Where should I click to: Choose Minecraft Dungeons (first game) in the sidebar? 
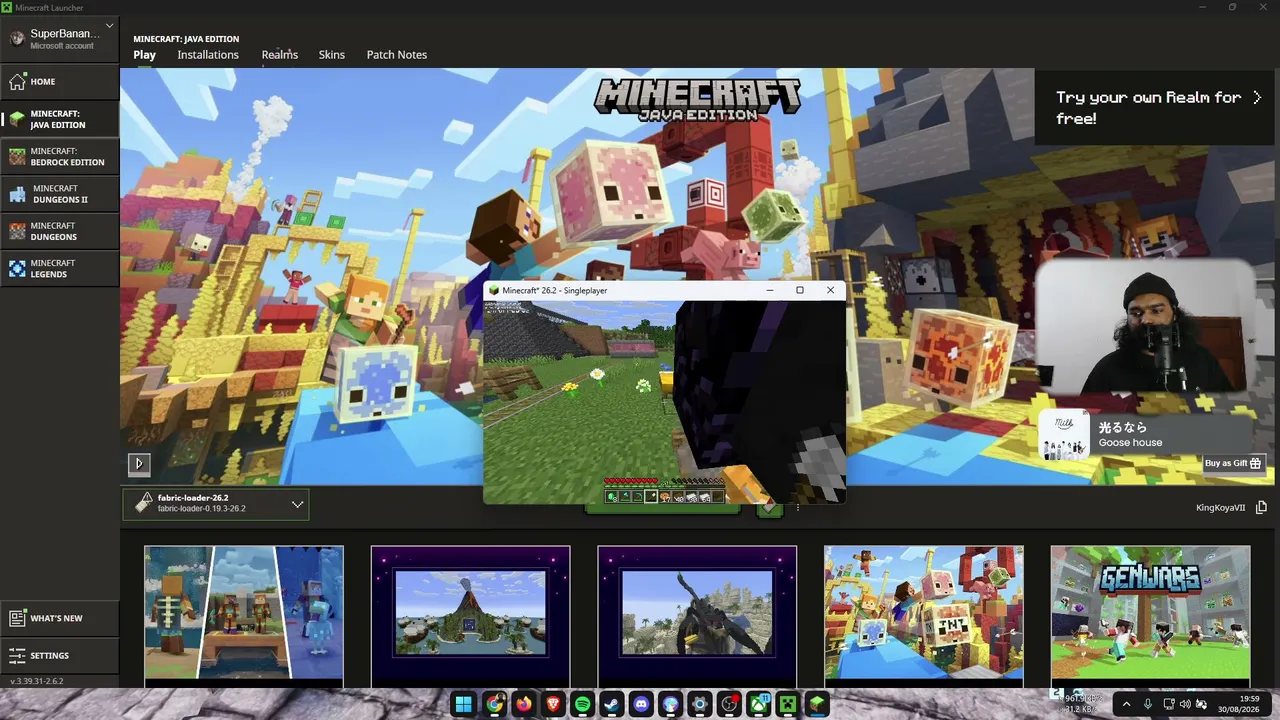coord(60,231)
